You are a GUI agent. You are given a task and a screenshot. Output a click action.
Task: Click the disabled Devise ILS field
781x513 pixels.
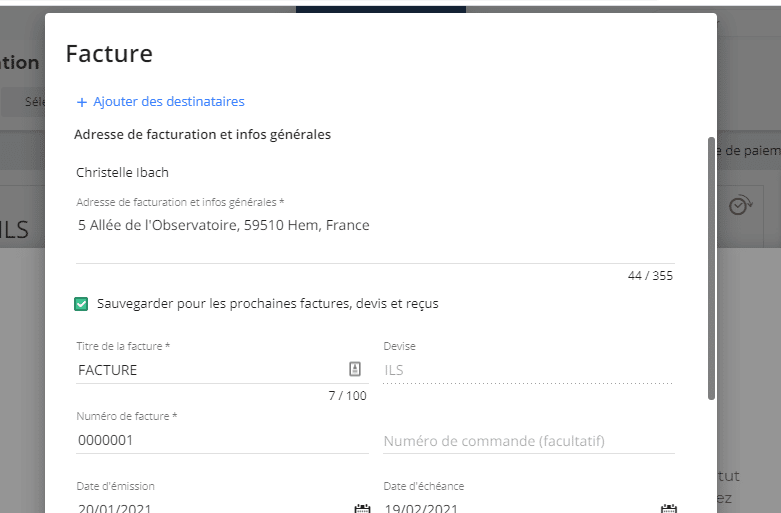click(x=528, y=370)
